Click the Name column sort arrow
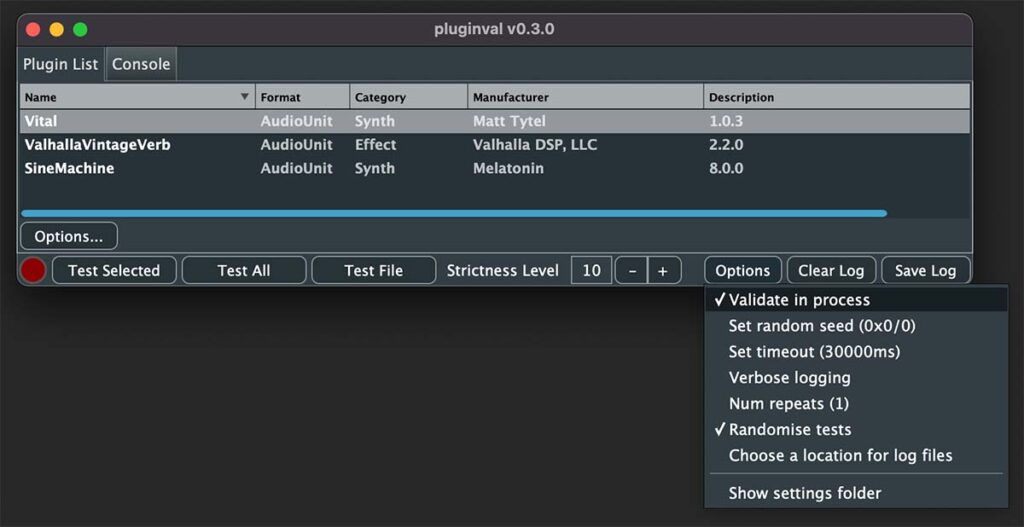 tap(245, 97)
